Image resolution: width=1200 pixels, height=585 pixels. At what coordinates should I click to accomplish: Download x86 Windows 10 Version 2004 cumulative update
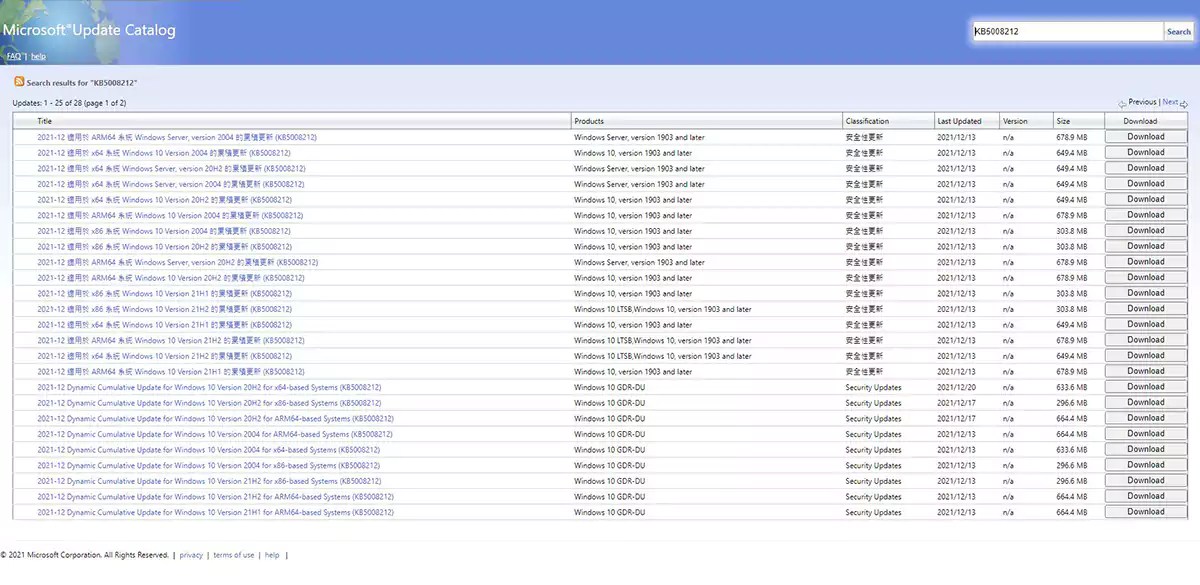(x=1146, y=230)
